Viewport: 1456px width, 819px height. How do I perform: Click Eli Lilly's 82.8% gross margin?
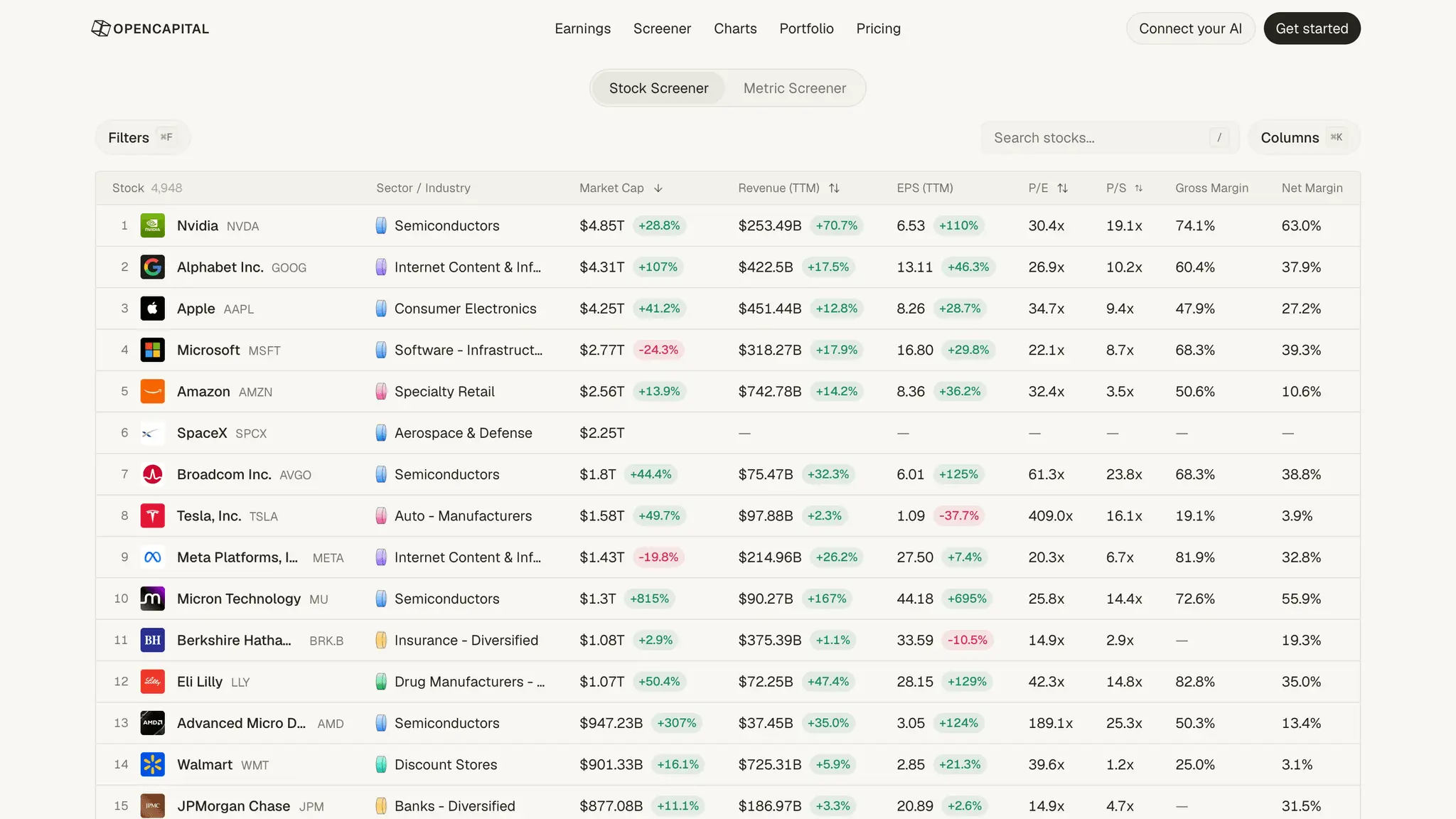(1194, 682)
